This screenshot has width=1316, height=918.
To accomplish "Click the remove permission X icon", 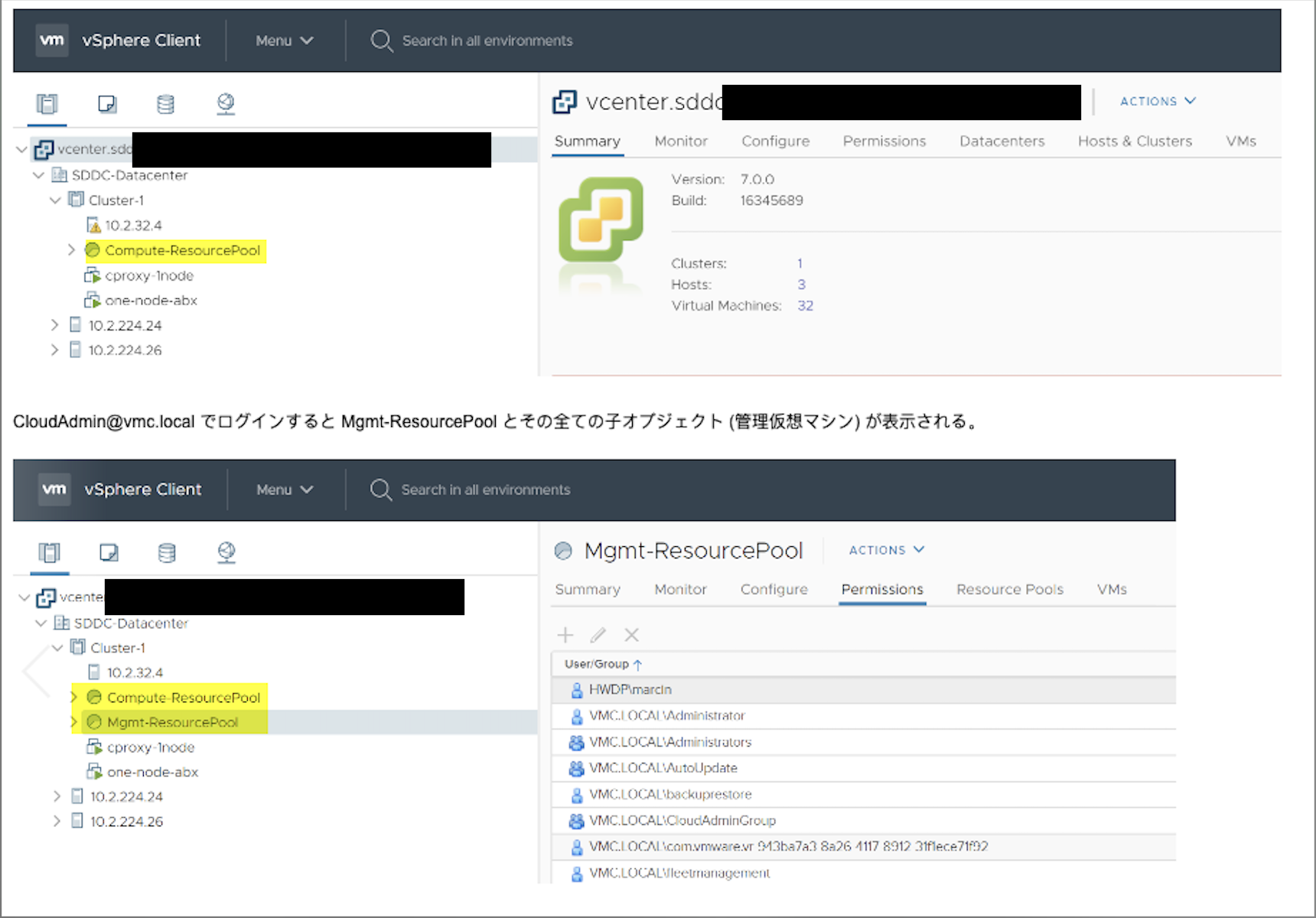I will click(631, 635).
